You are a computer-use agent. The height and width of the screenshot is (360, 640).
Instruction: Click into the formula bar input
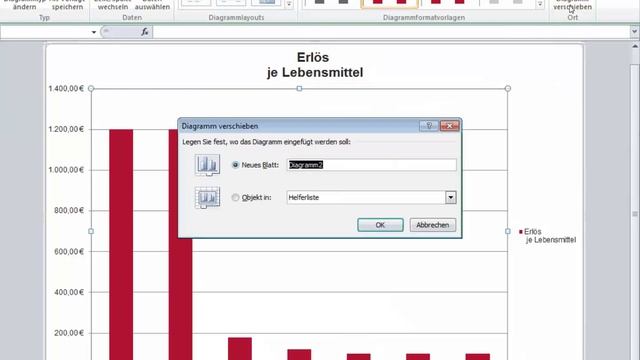391,32
